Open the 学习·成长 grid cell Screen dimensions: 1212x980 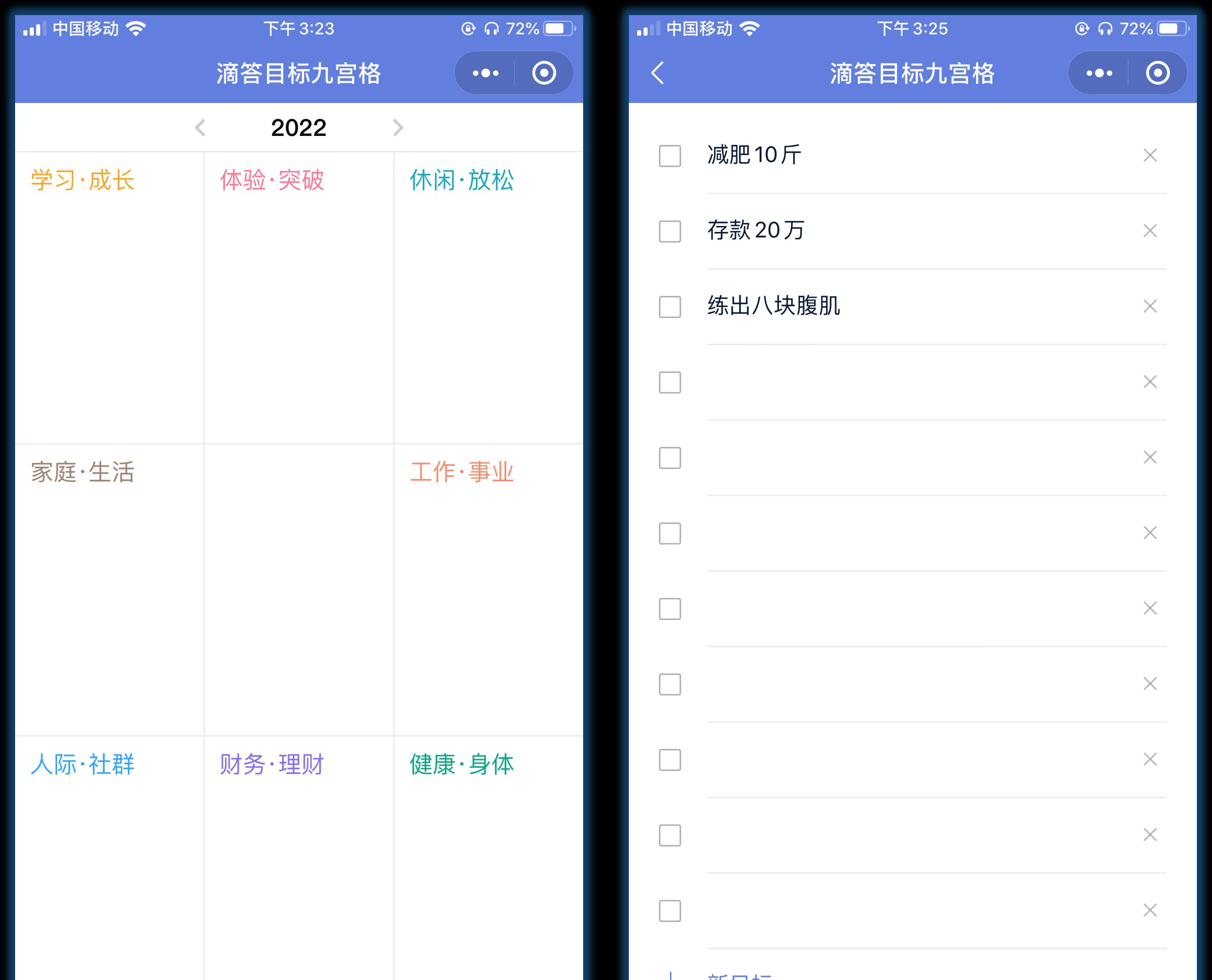tap(109, 298)
